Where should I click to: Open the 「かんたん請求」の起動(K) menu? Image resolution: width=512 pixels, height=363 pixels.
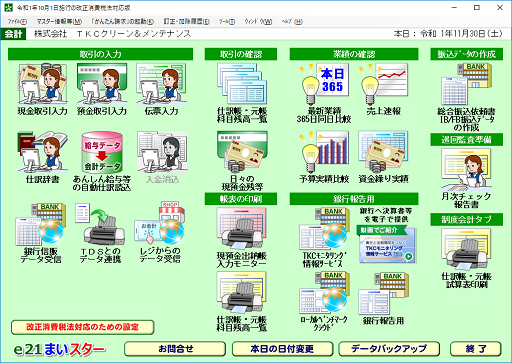click(123, 22)
